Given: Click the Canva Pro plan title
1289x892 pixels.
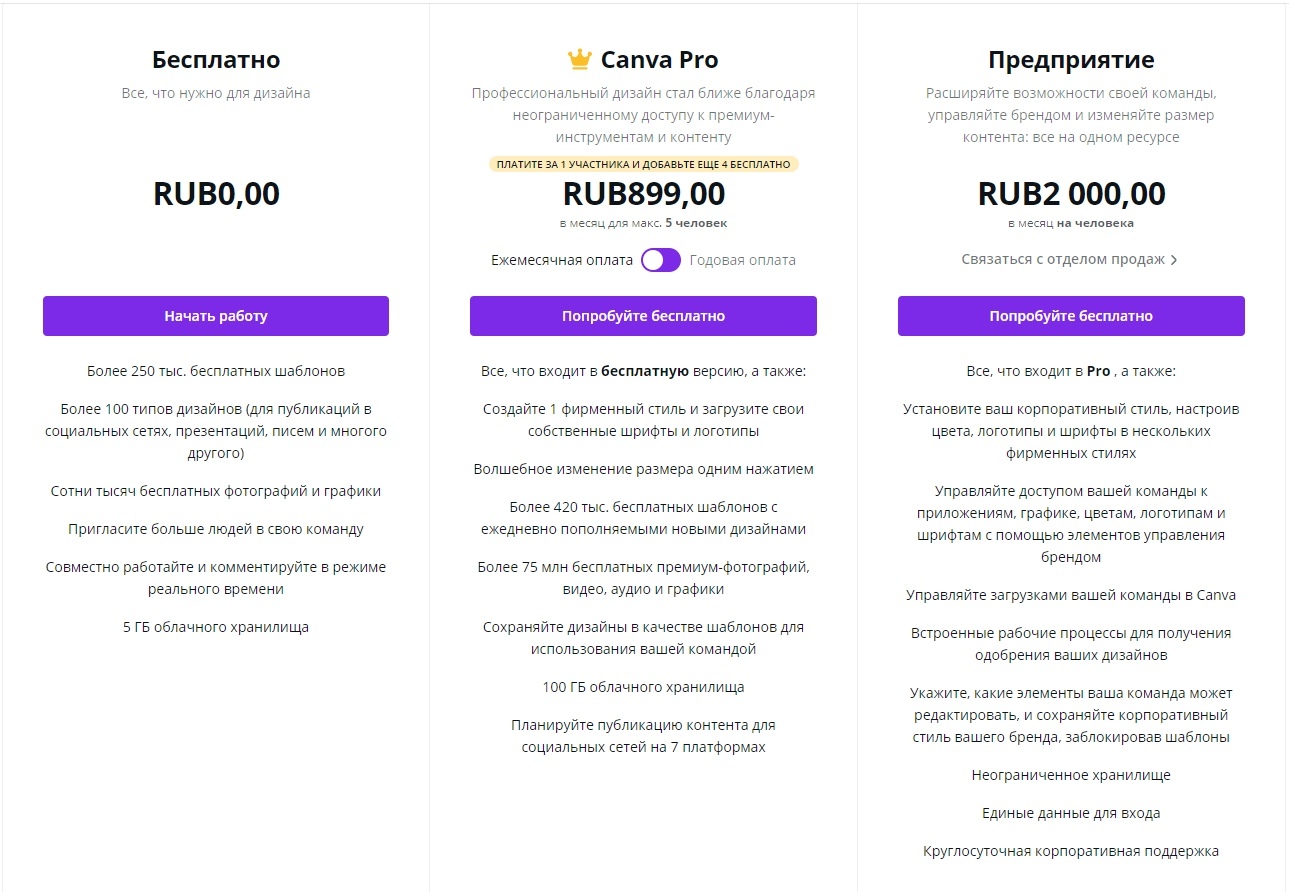Looking at the screenshot, I should 659,60.
